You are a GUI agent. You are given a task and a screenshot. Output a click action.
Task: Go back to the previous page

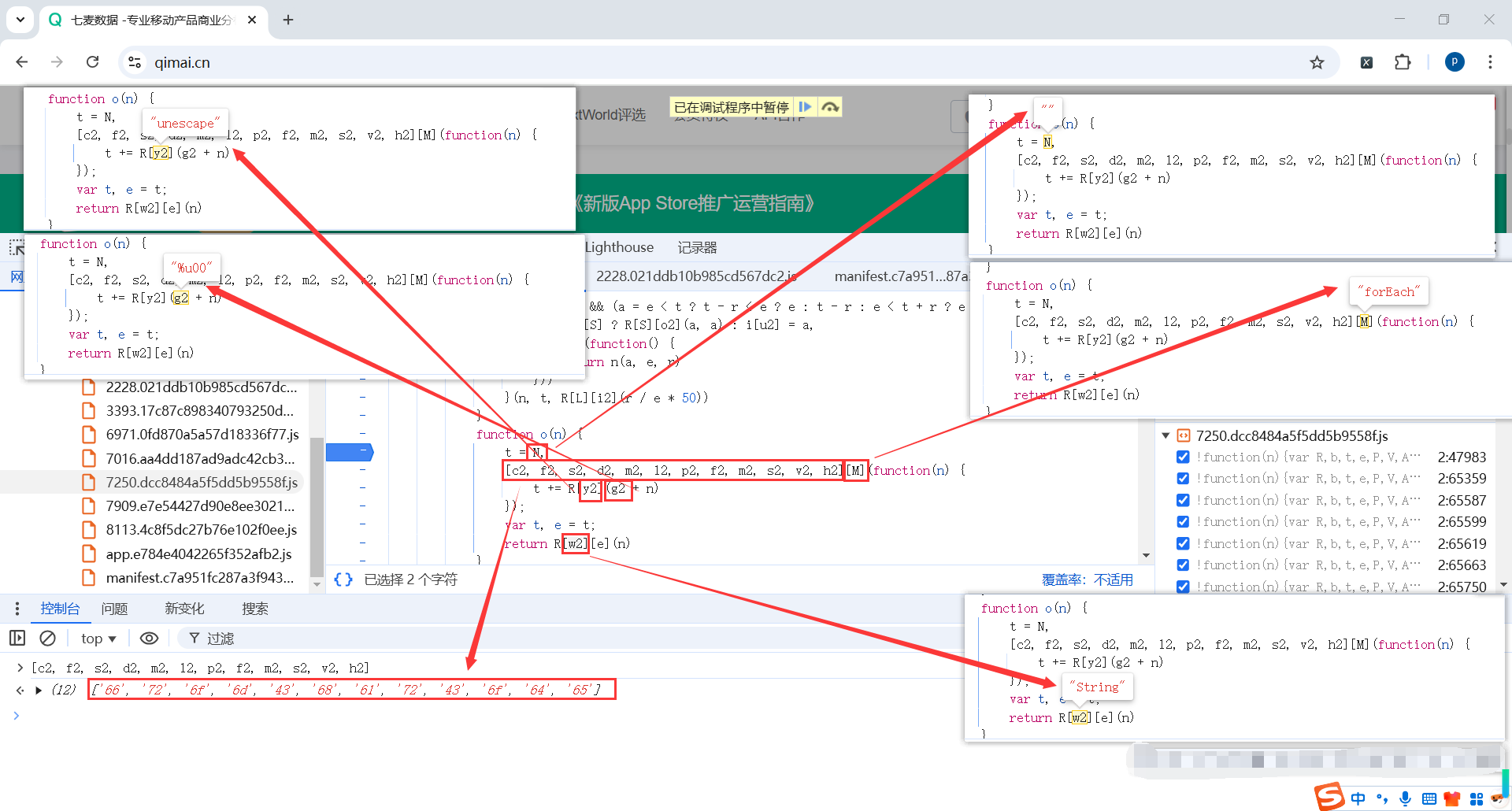[x=22, y=62]
